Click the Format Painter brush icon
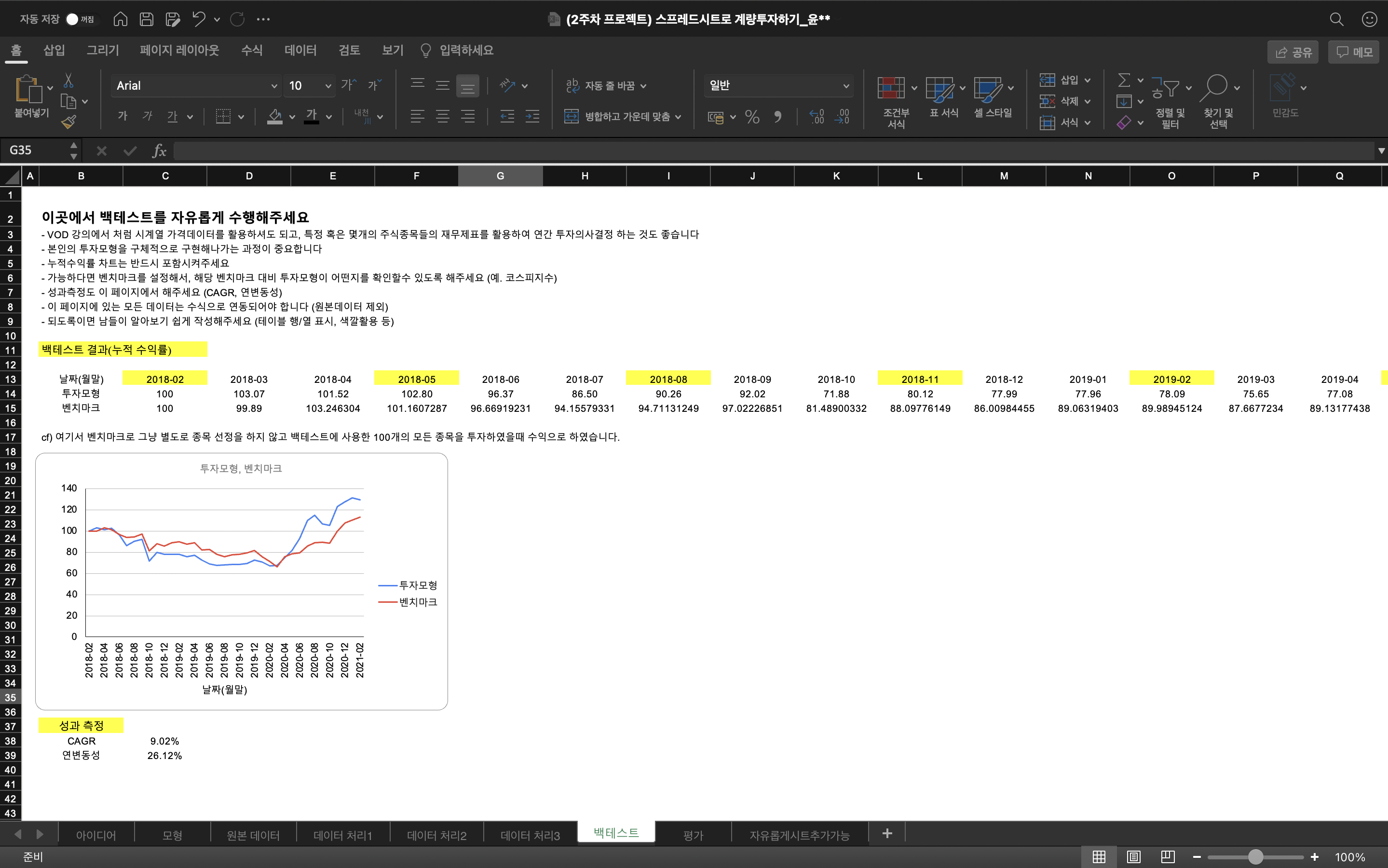Screen dimensions: 1388x868 pos(68,122)
